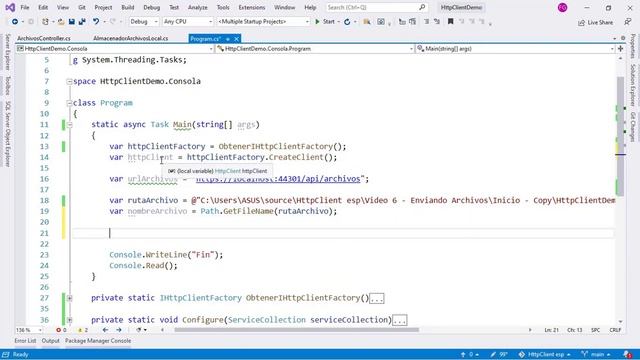Click the CRLF line ending indicator
The image size is (640, 360).
pyautogui.click(x=615, y=330)
